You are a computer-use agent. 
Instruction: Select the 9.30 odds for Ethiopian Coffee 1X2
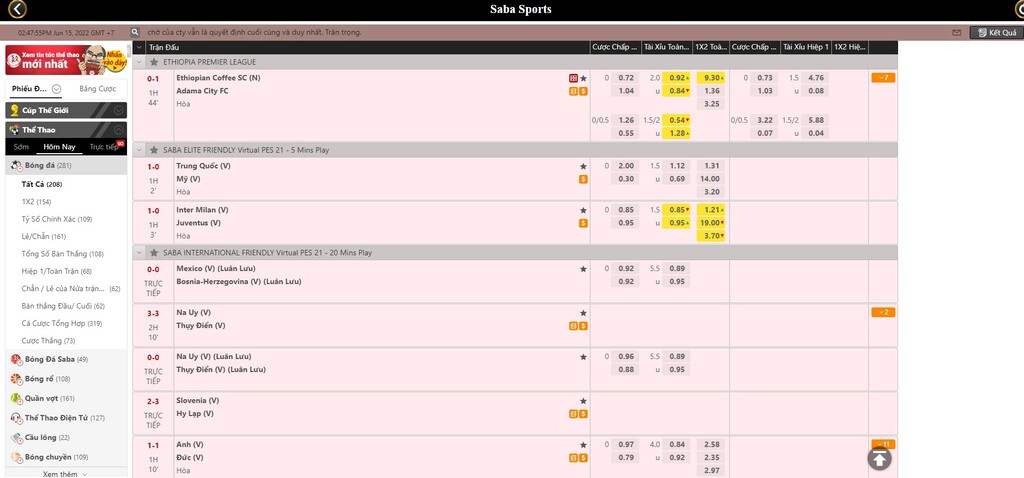711,78
